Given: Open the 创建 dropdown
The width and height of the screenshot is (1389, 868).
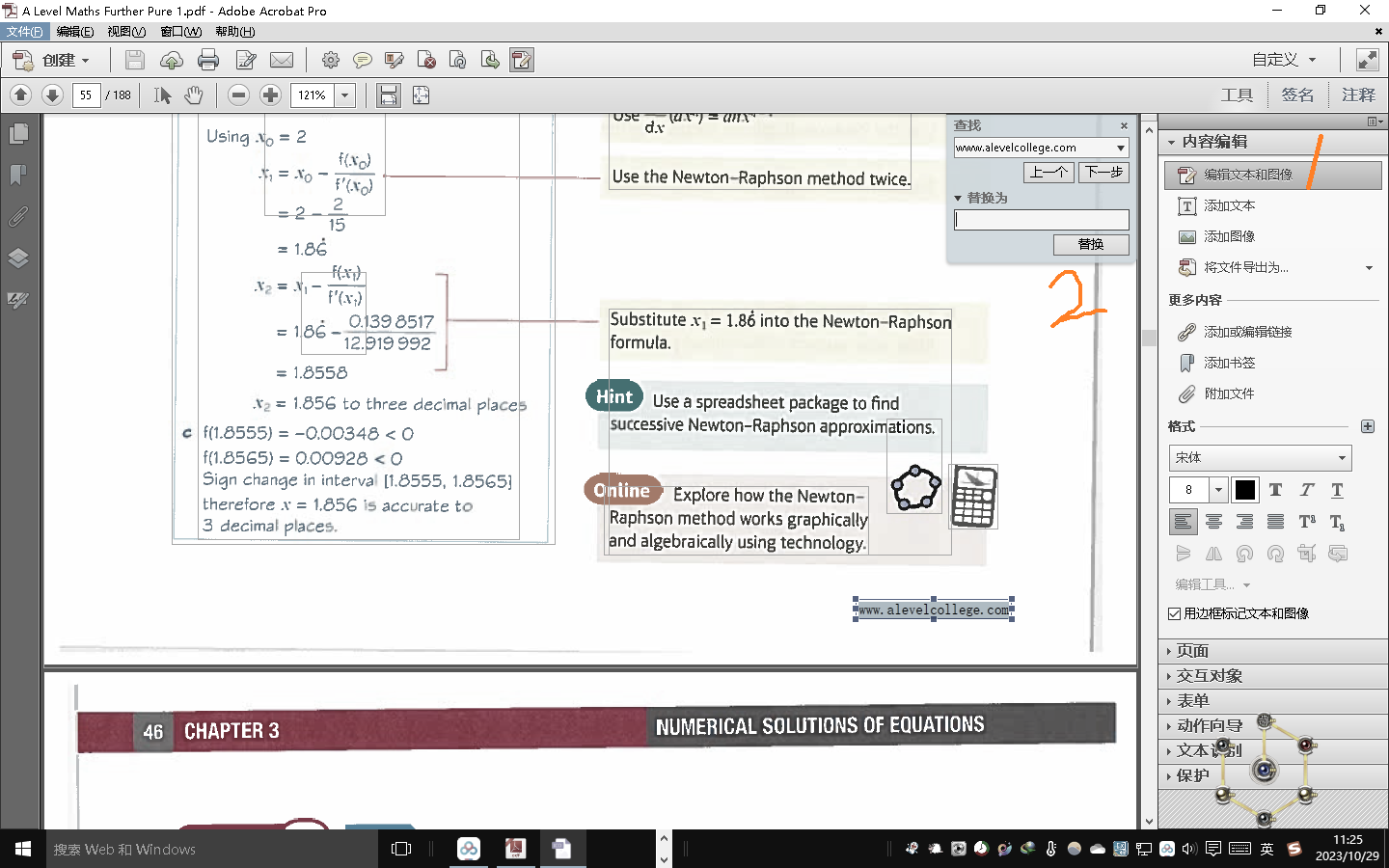Looking at the screenshot, I should pyautogui.click(x=51, y=60).
